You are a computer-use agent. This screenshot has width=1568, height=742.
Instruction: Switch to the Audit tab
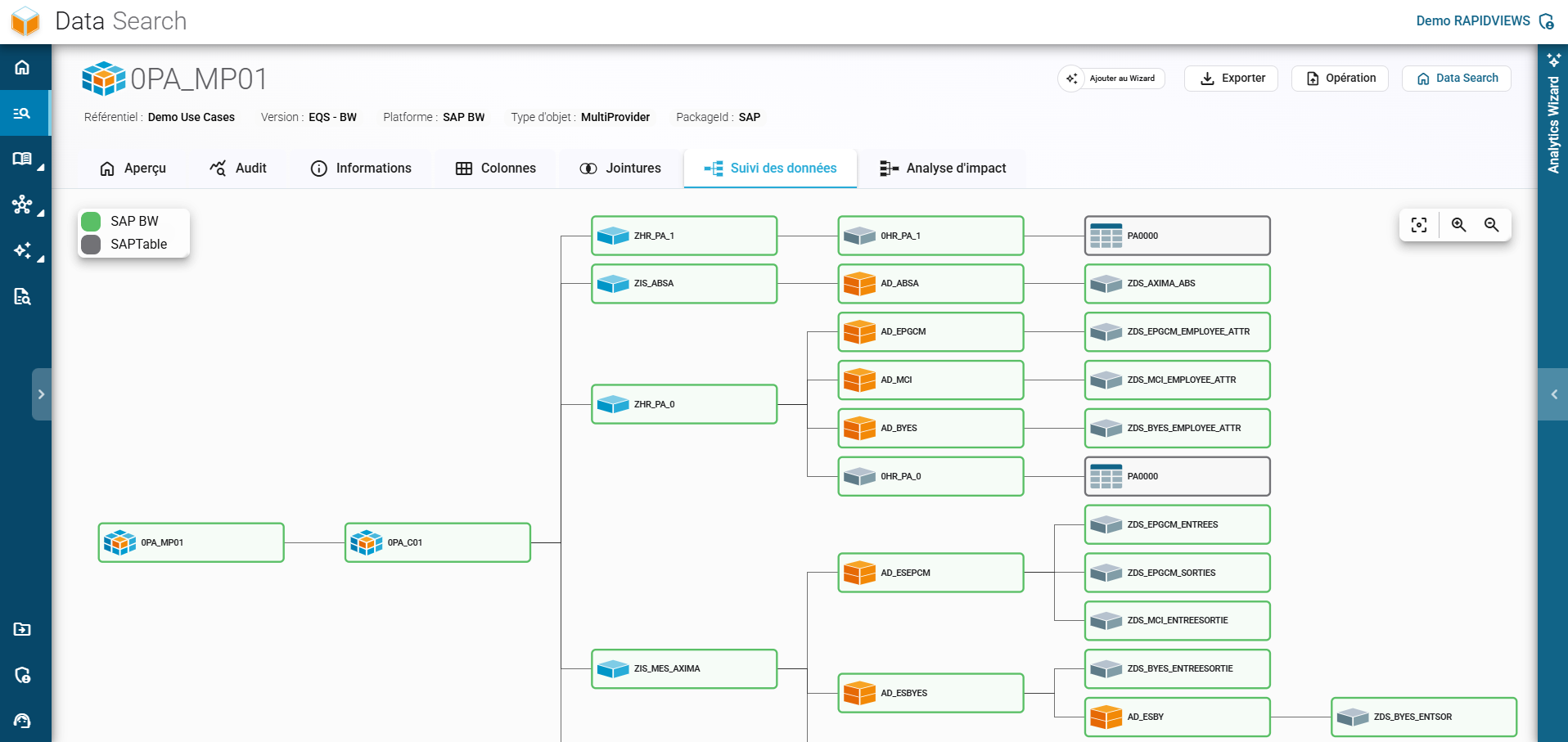[238, 169]
